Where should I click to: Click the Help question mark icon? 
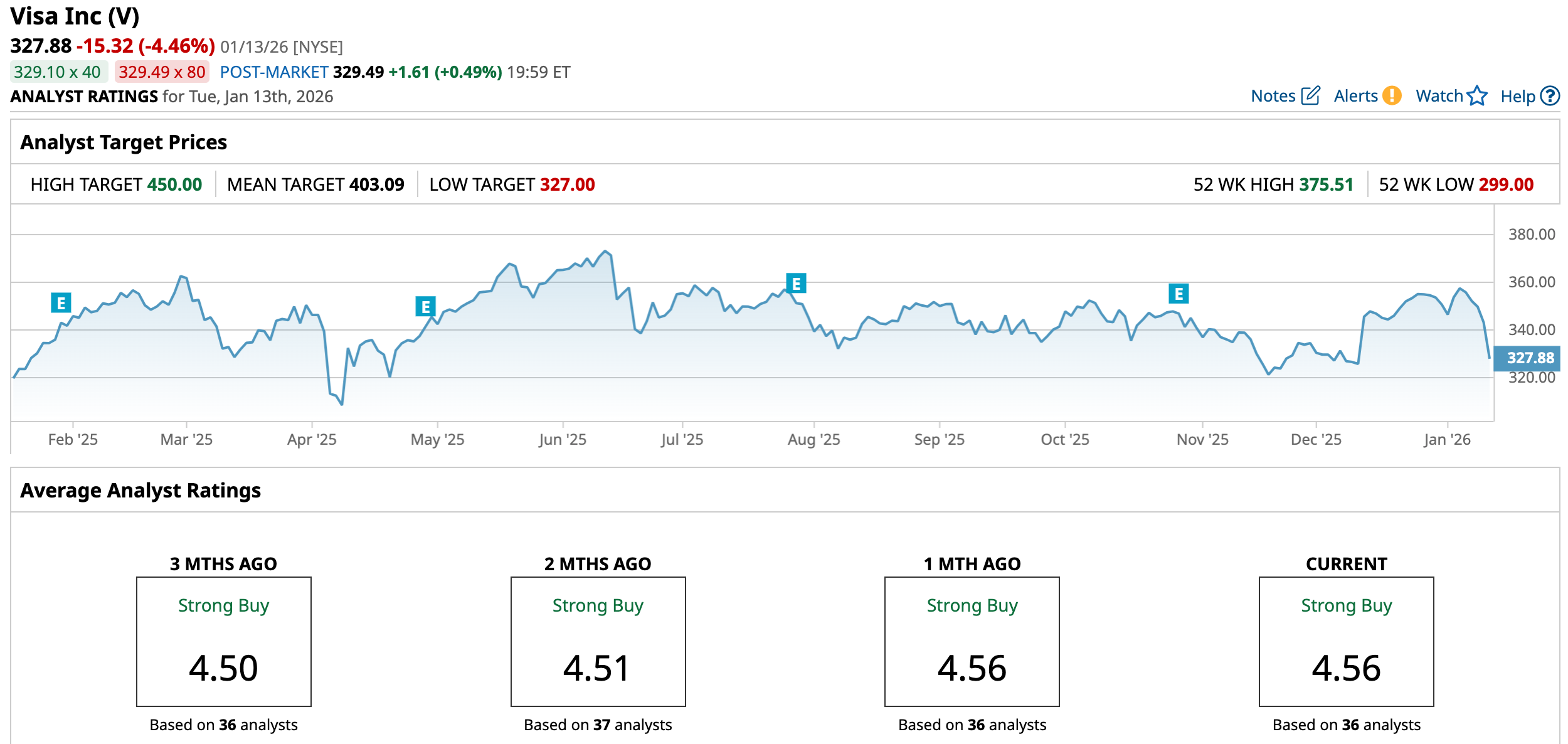click(1550, 96)
